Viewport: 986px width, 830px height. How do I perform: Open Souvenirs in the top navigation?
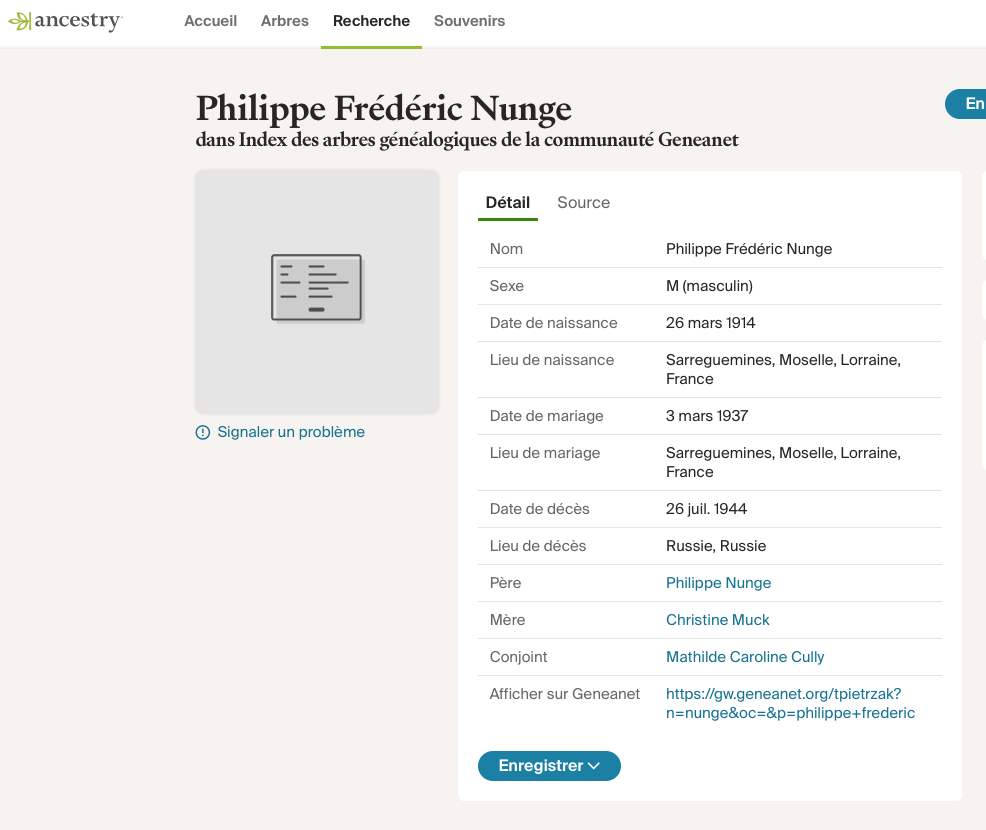tap(469, 21)
